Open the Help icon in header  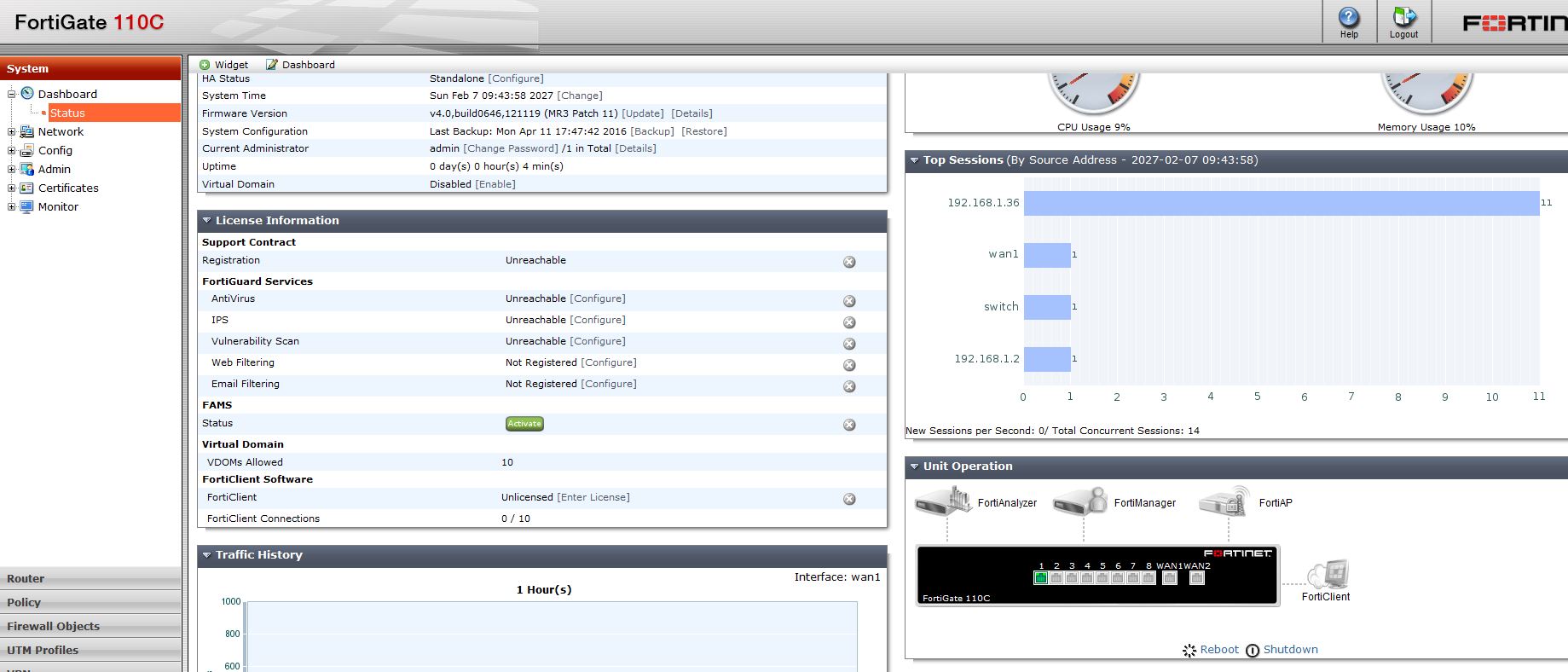1349,17
